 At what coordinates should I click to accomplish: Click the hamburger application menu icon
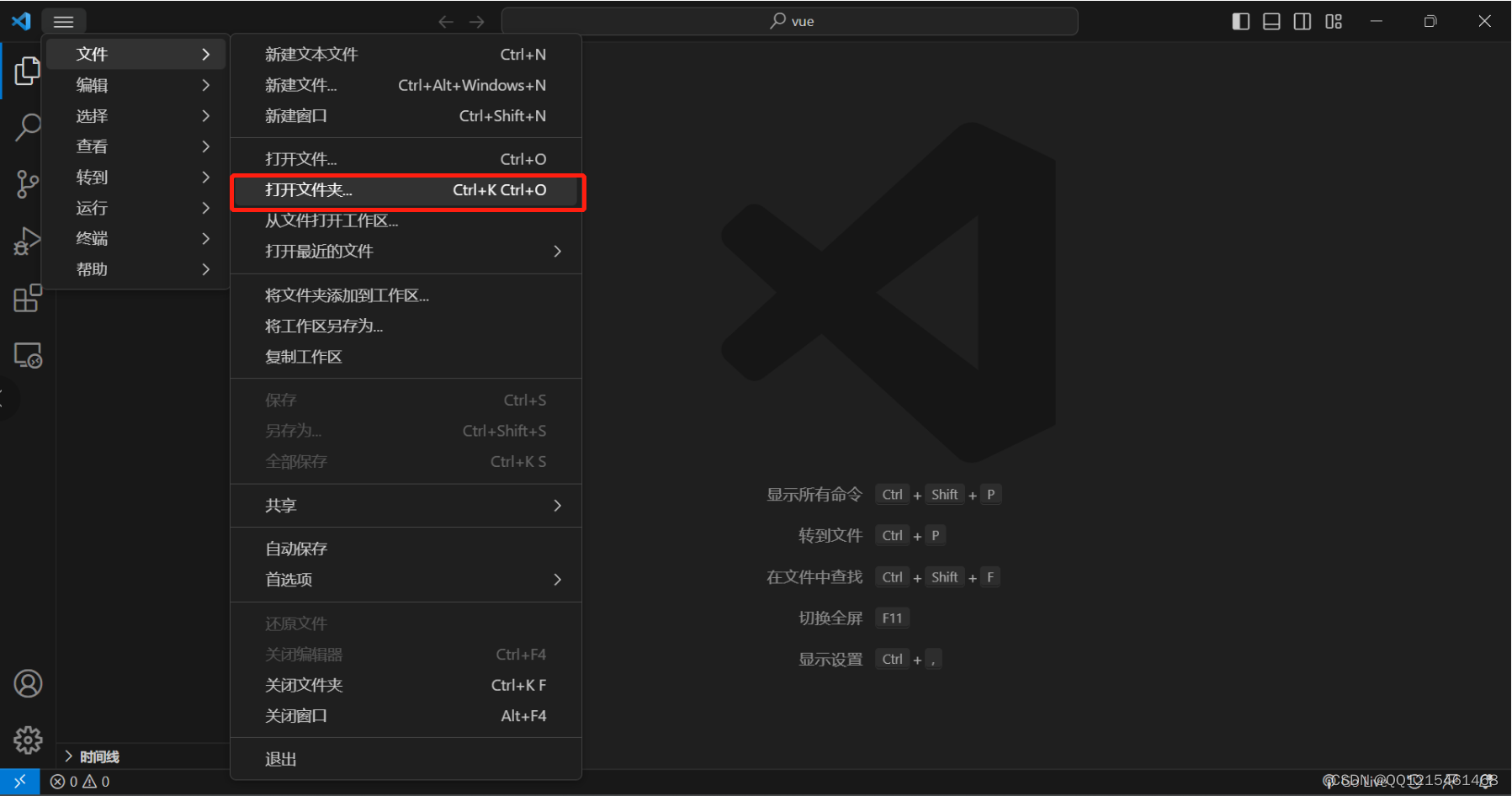(x=64, y=21)
